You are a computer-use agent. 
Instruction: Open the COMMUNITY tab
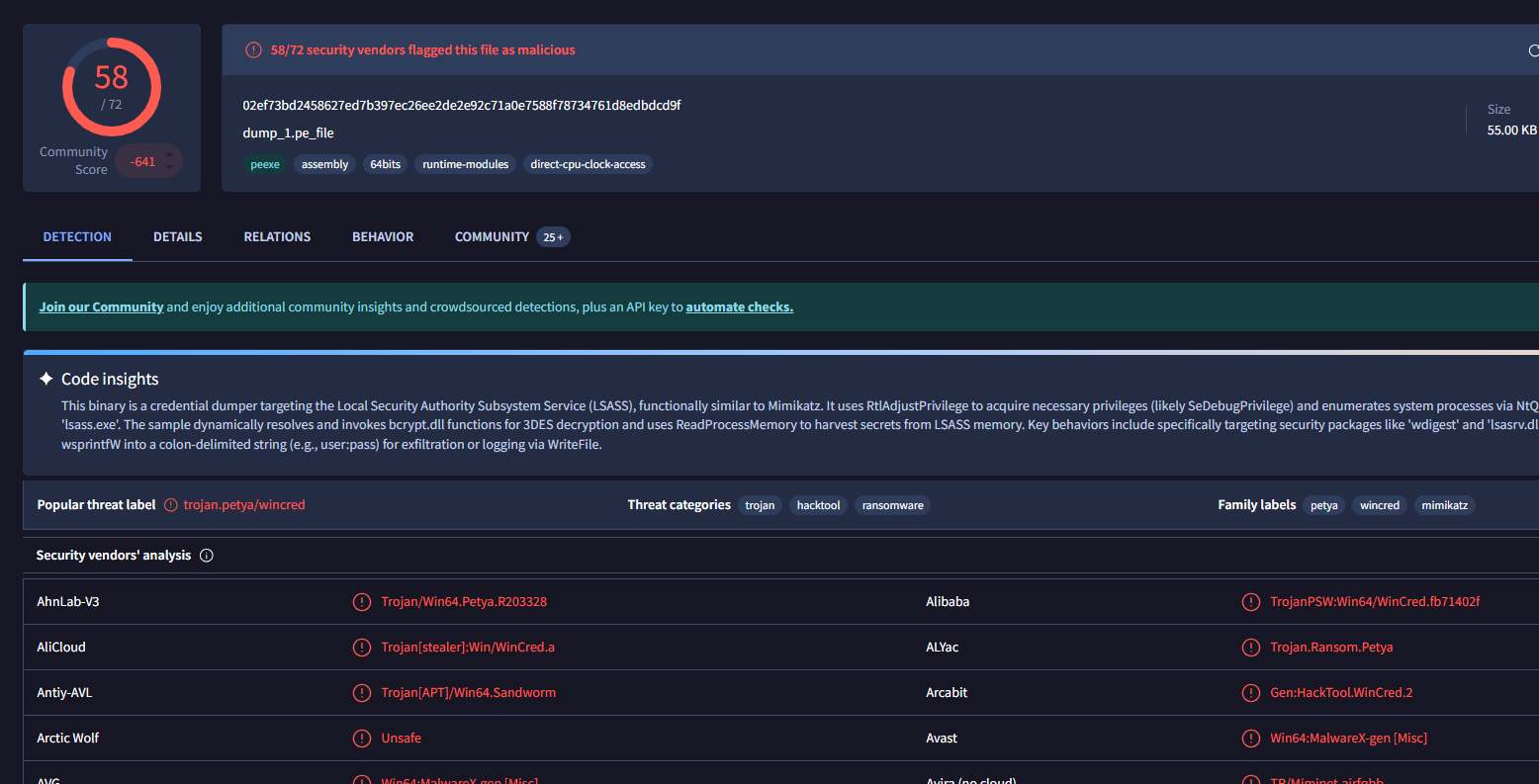pyautogui.click(x=492, y=237)
